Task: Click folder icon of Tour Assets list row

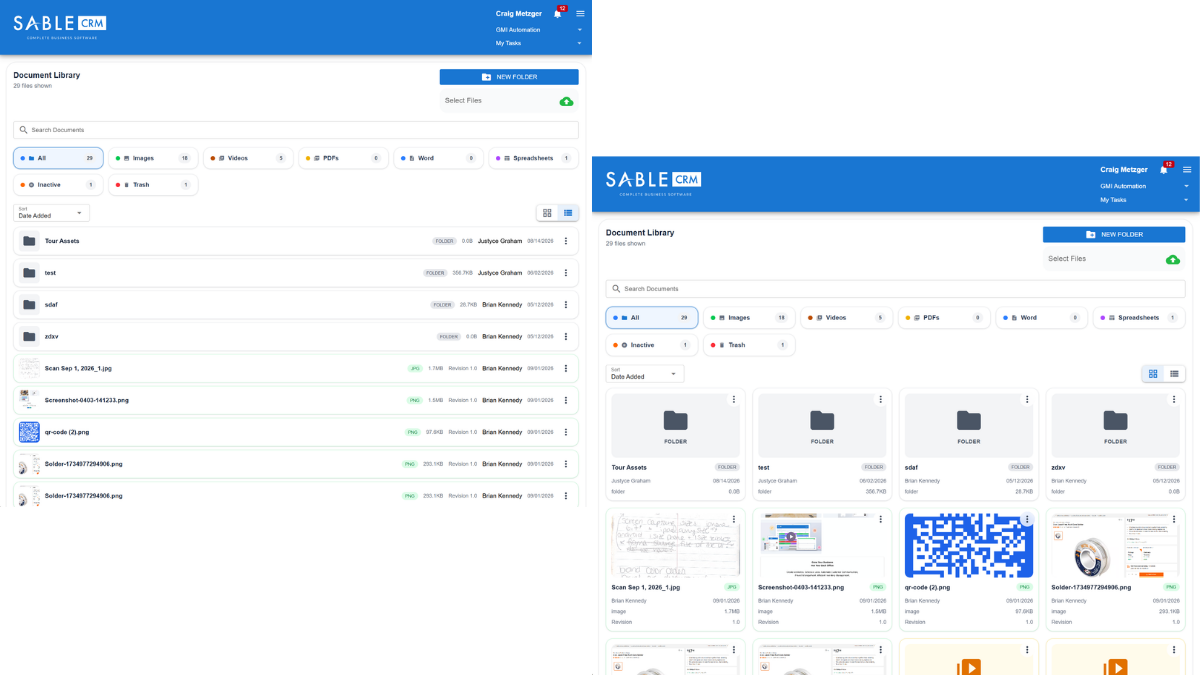Action: click(x=29, y=241)
